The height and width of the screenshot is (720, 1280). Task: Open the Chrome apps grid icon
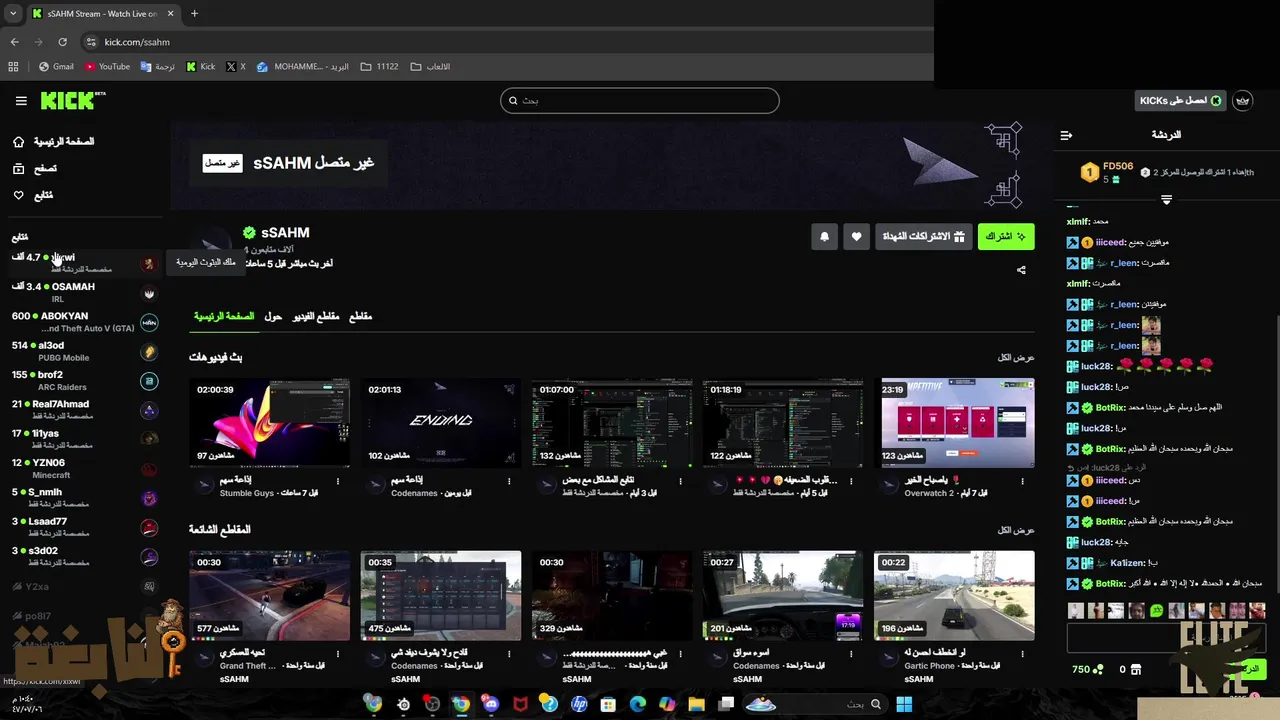click(x=13, y=67)
